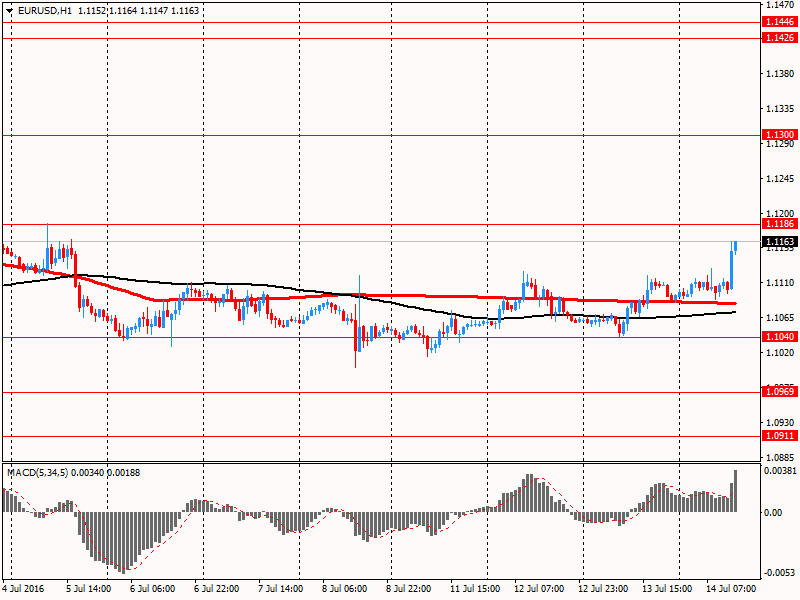Select the 1.1200 price scale value
Image resolution: width=800 pixels, height=600 pixels.
[x=781, y=213]
